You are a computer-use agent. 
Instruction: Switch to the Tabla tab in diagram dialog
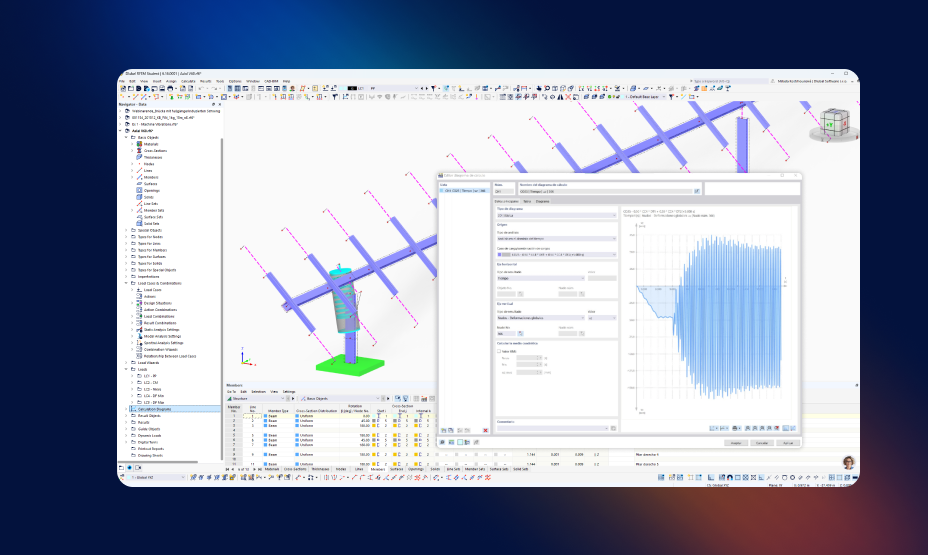click(527, 201)
